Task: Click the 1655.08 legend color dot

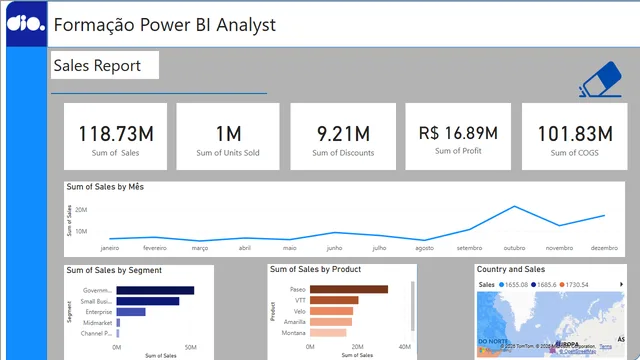Action: click(501, 285)
